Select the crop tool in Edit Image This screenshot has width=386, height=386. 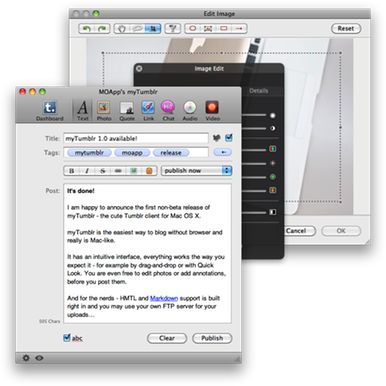(x=153, y=28)
